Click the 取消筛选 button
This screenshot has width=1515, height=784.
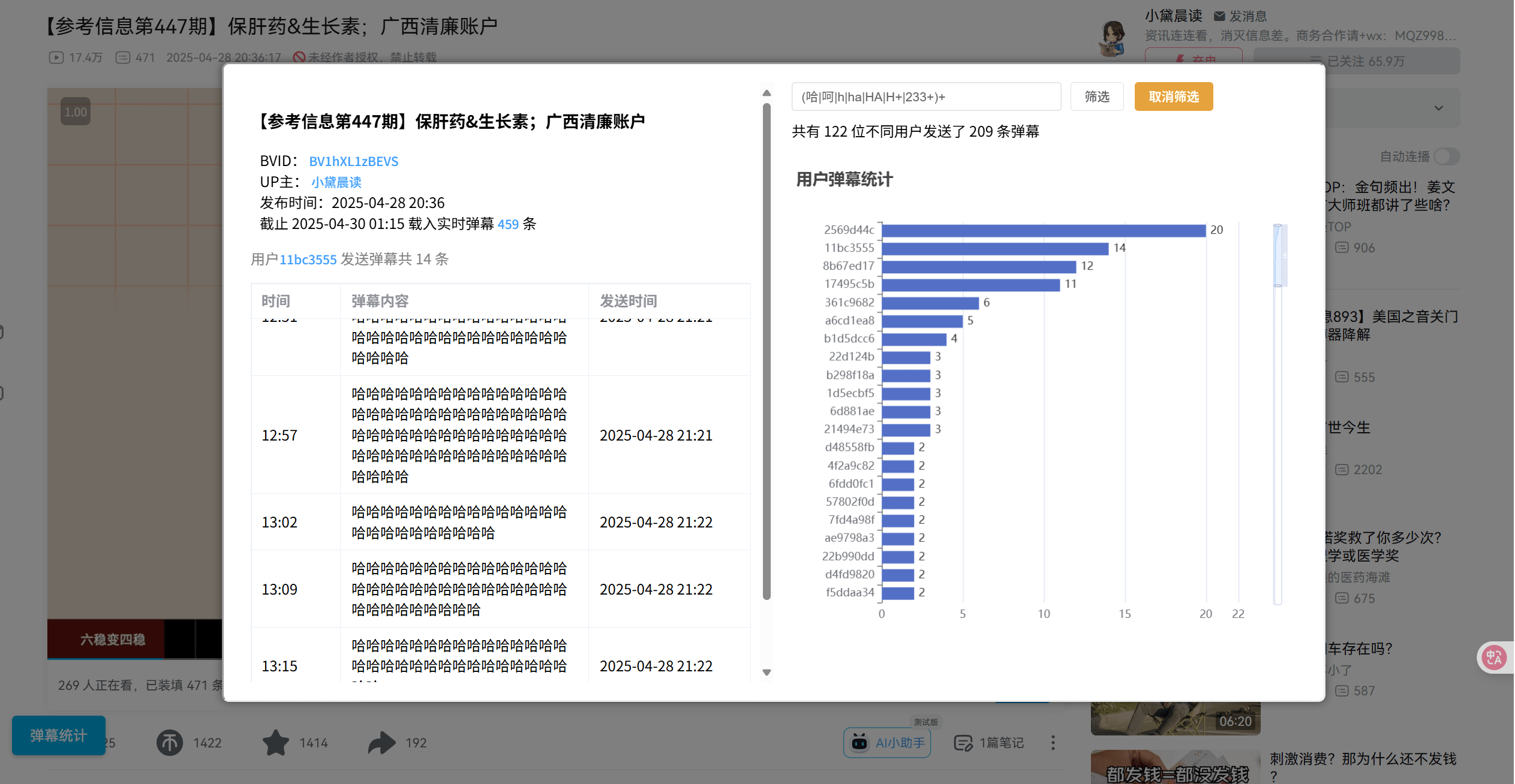pos(1173,97)
